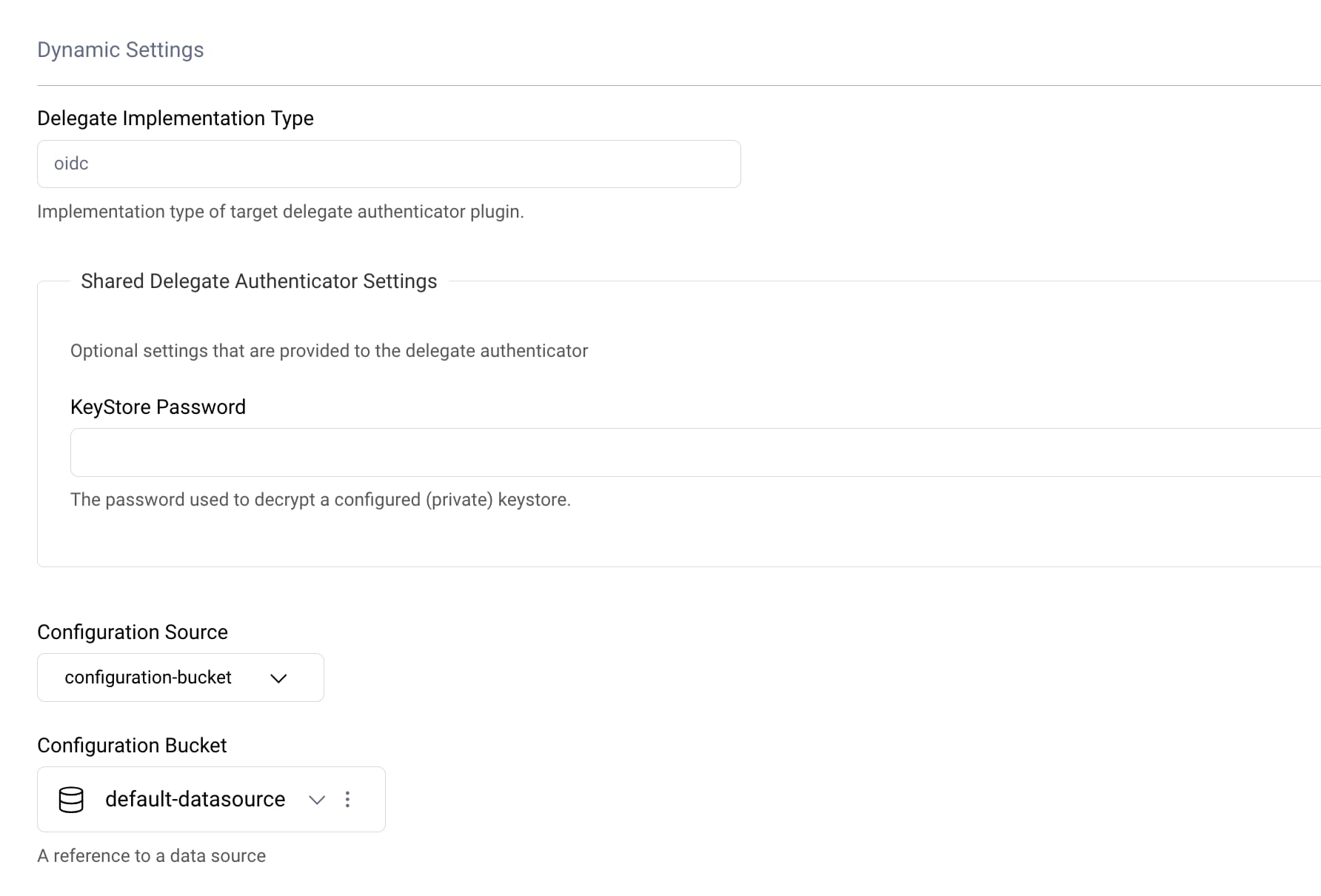The image size is (1321, 896).
Task: Select the Dynamic Settings heading text
Action: [x=121, y=50]
